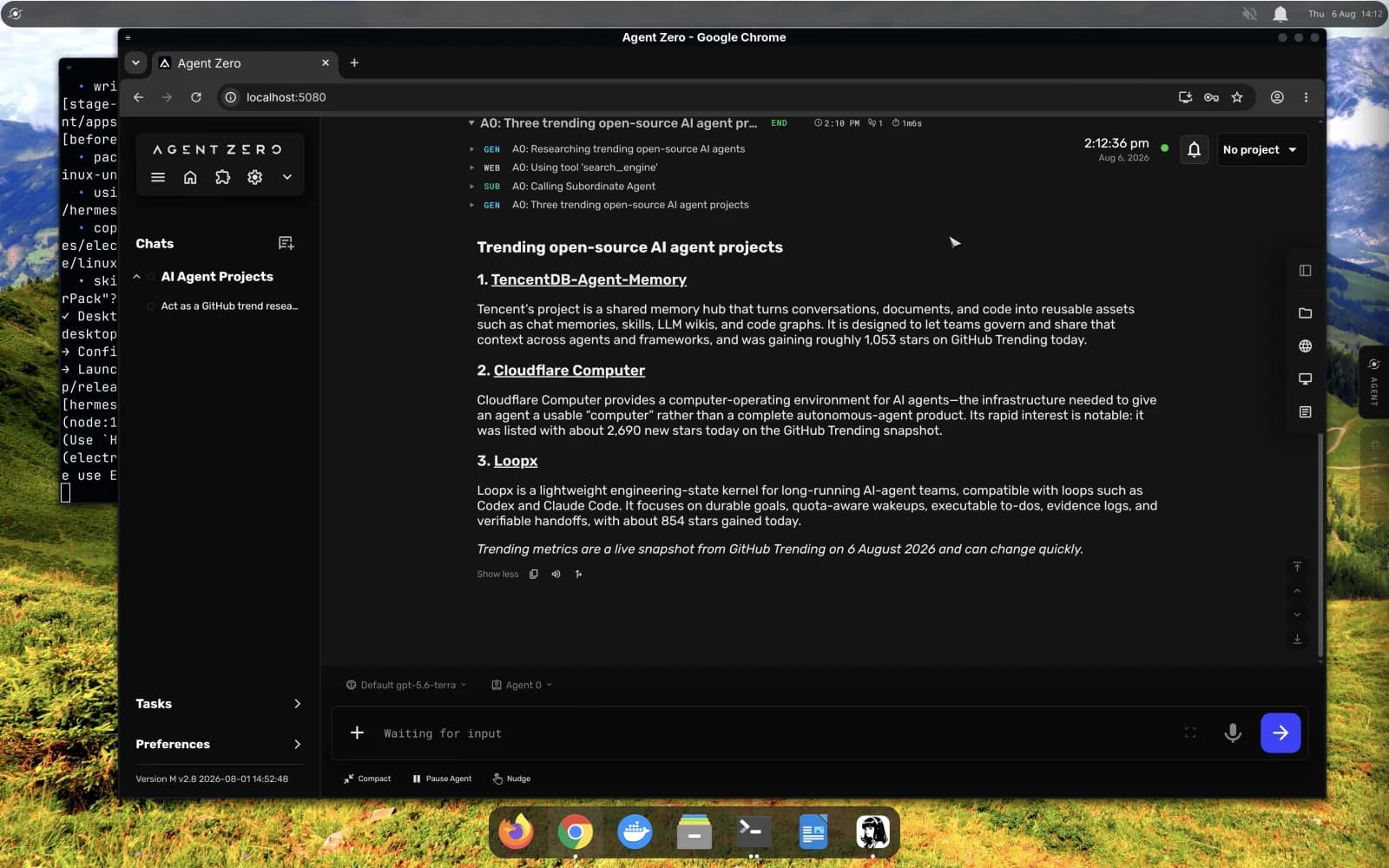Click the Compact button
The image size is (1389, 868).
click(x=367, y=779)
